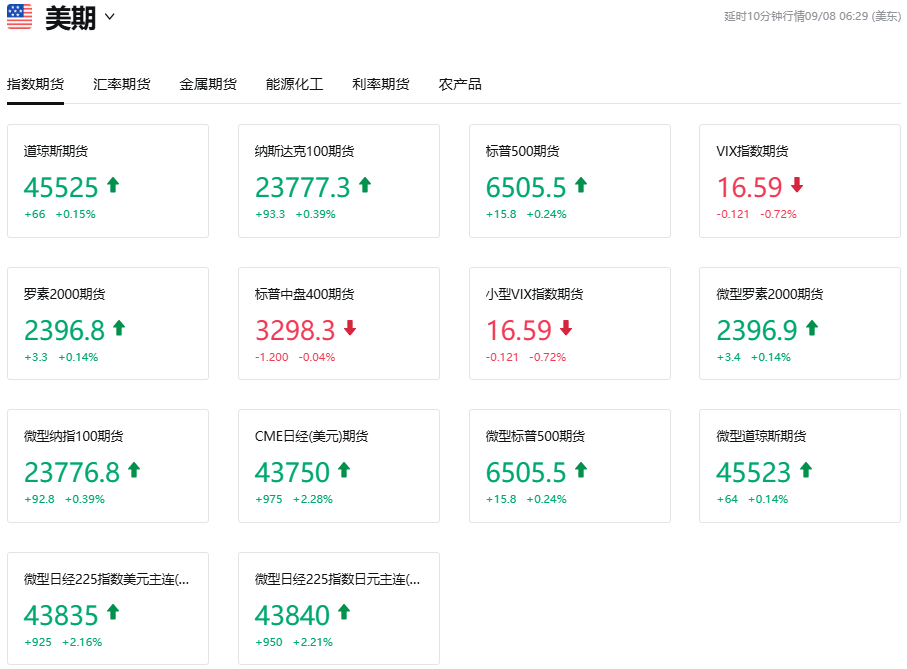The height and width of the screenshot is (669, 907).
Task: Click the change value +93.3
Action: 270,215
